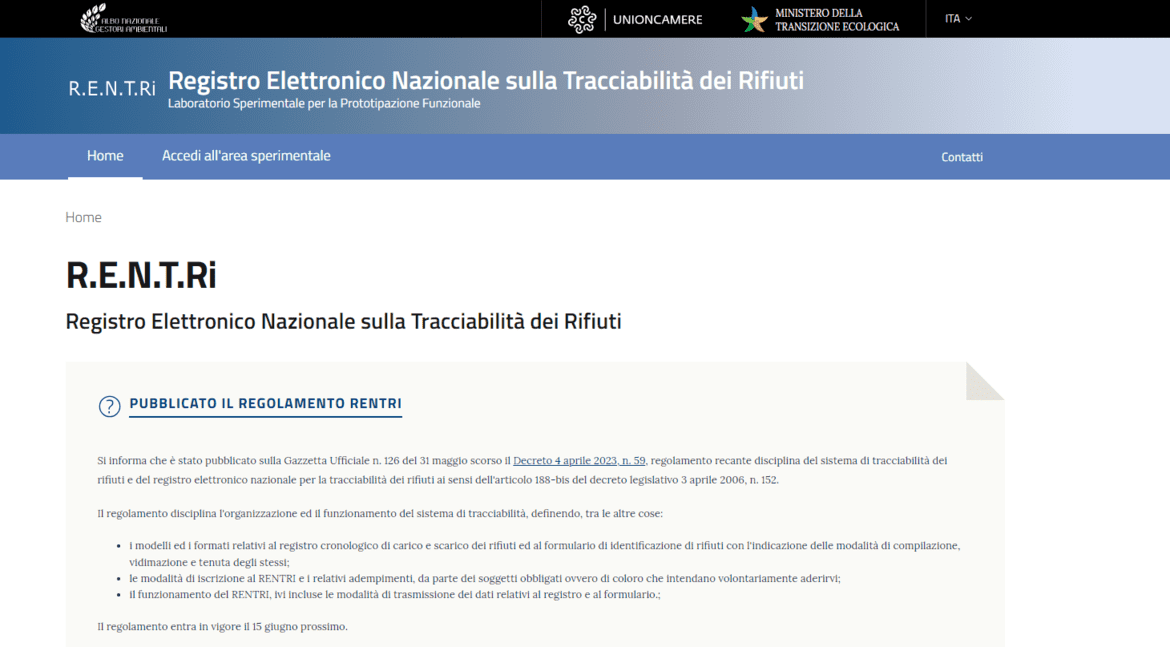Open Accedi all'area sperimentale menu item
This screenshot has height=647, width=1170.
246,156
